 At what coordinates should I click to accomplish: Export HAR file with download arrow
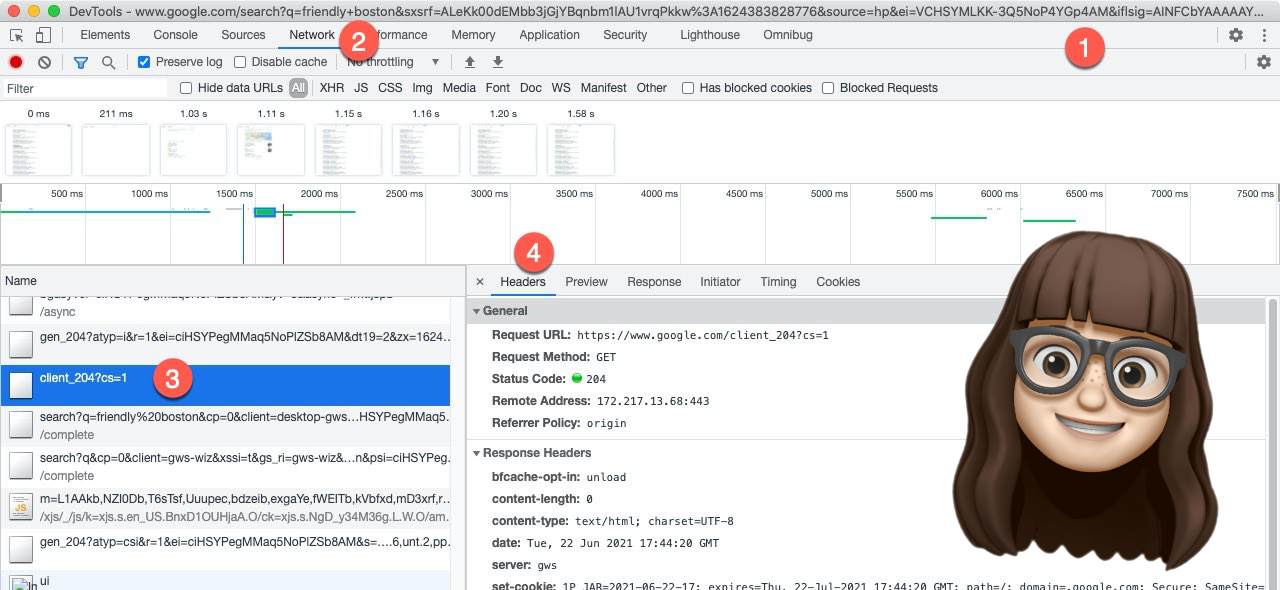pyautogui.click(x=497, y=62)
